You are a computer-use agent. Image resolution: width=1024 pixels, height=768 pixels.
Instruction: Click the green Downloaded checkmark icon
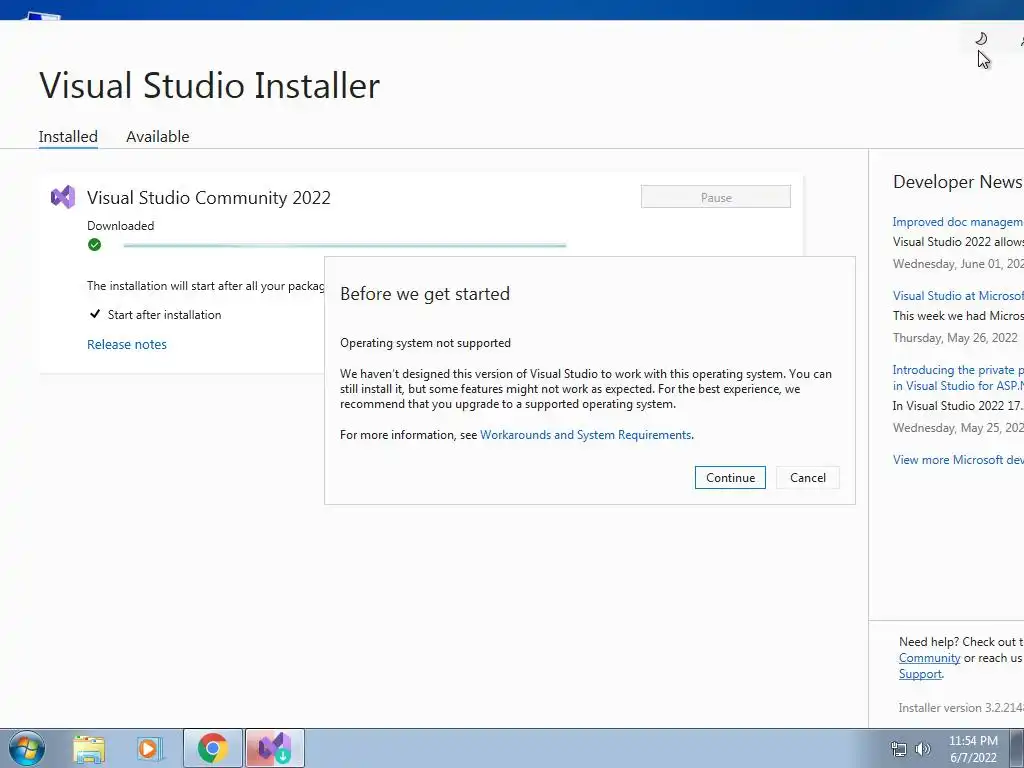tap(95, 245)
